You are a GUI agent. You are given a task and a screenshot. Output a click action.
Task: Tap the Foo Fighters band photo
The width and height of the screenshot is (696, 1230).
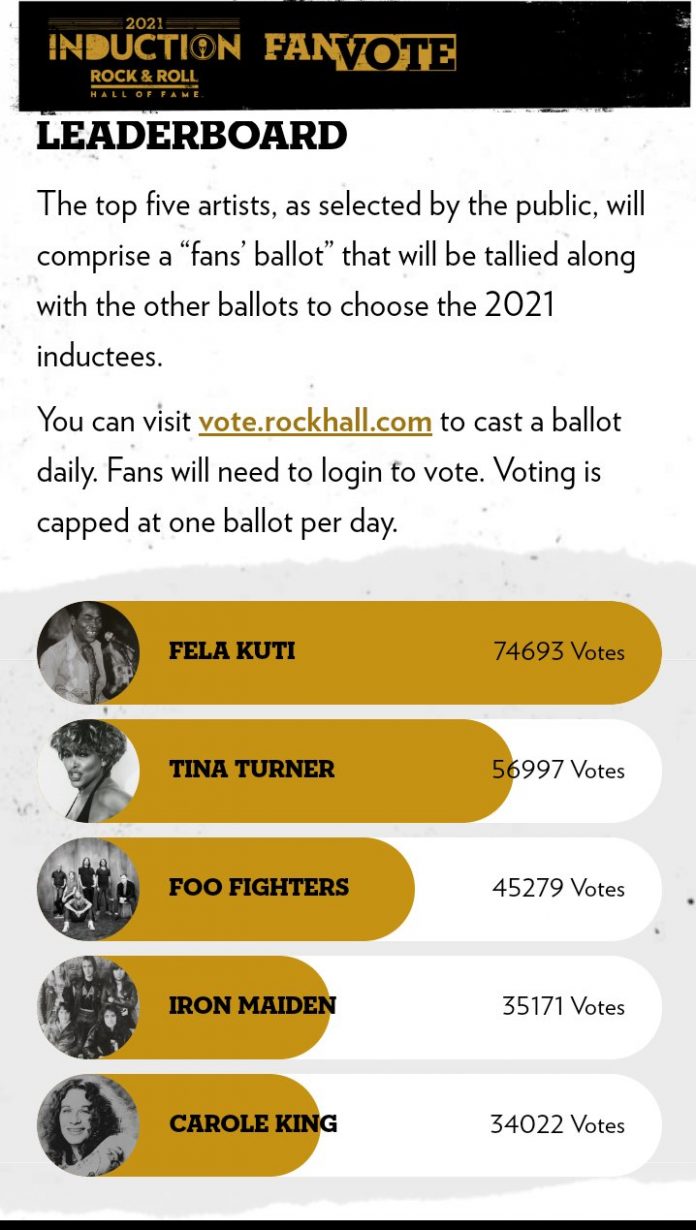pos(88,888)
